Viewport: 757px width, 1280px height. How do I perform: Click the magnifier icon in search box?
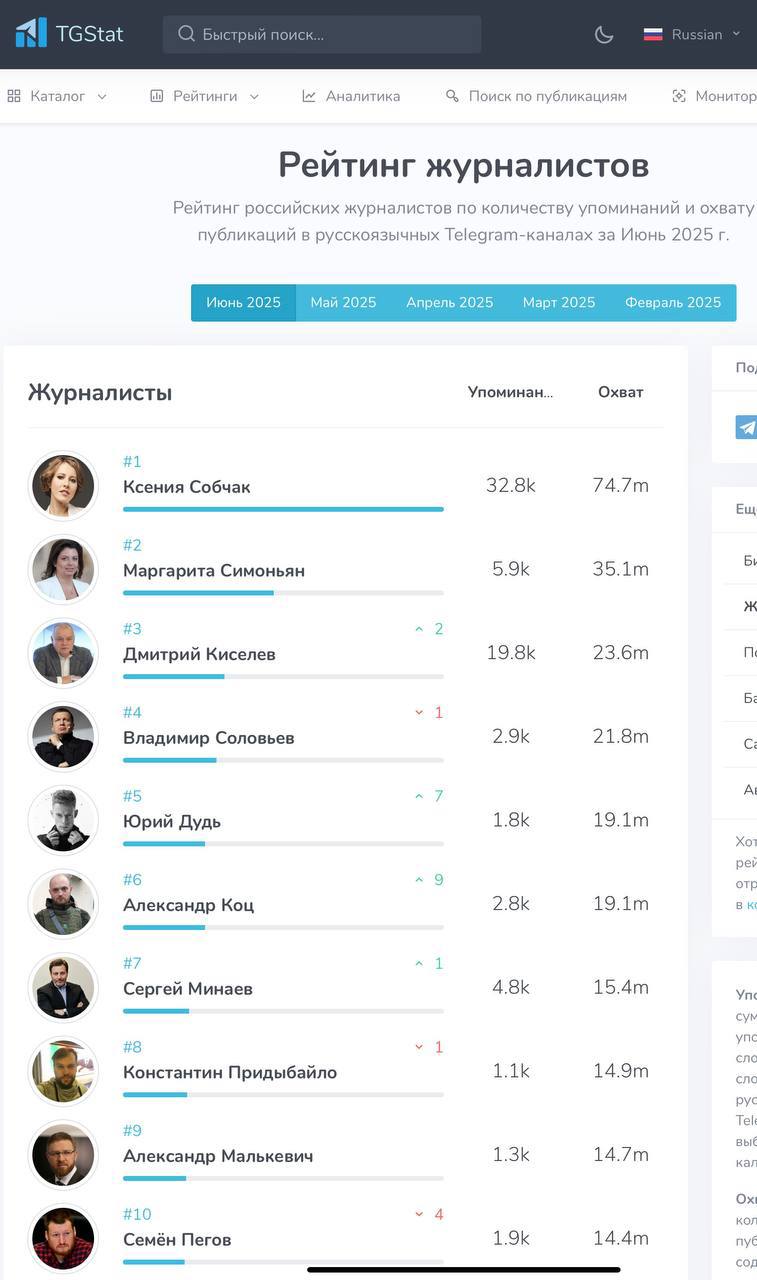(x=186, y=34)
